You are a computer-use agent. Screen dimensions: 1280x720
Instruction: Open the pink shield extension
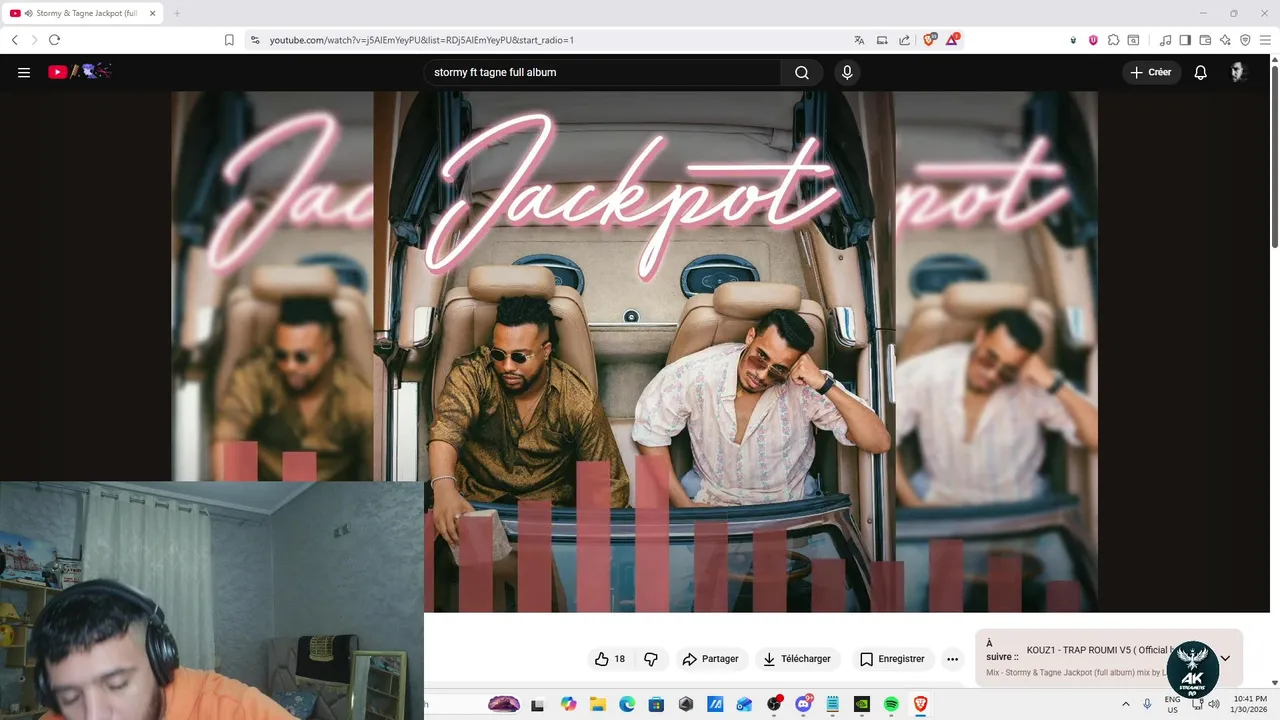(1093, 40)
